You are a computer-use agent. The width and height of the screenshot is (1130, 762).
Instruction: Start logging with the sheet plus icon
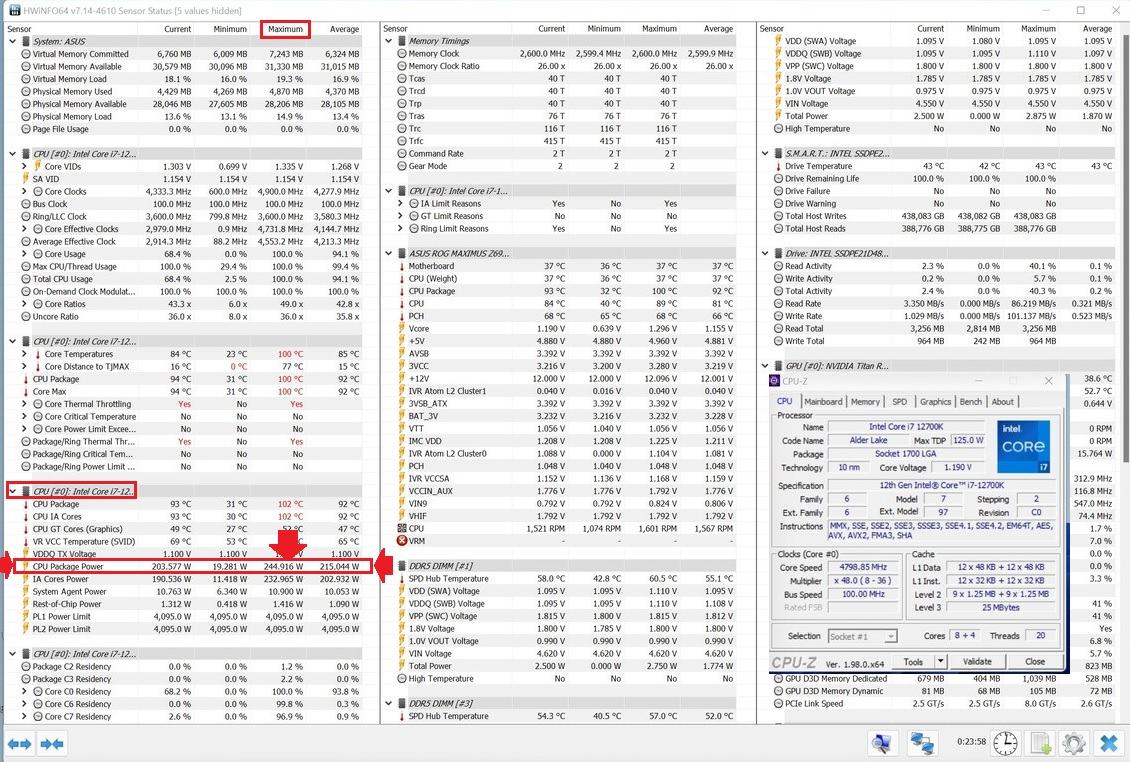1041,743
